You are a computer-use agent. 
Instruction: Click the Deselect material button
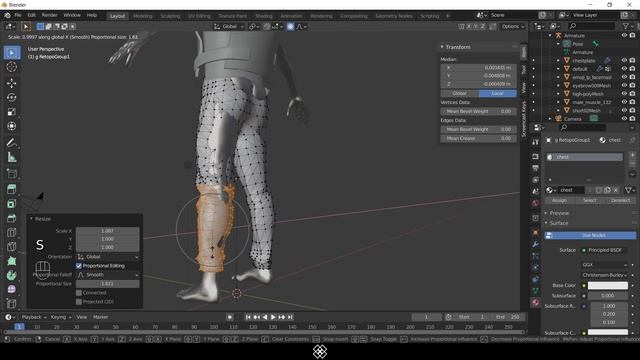click(620, 200)
